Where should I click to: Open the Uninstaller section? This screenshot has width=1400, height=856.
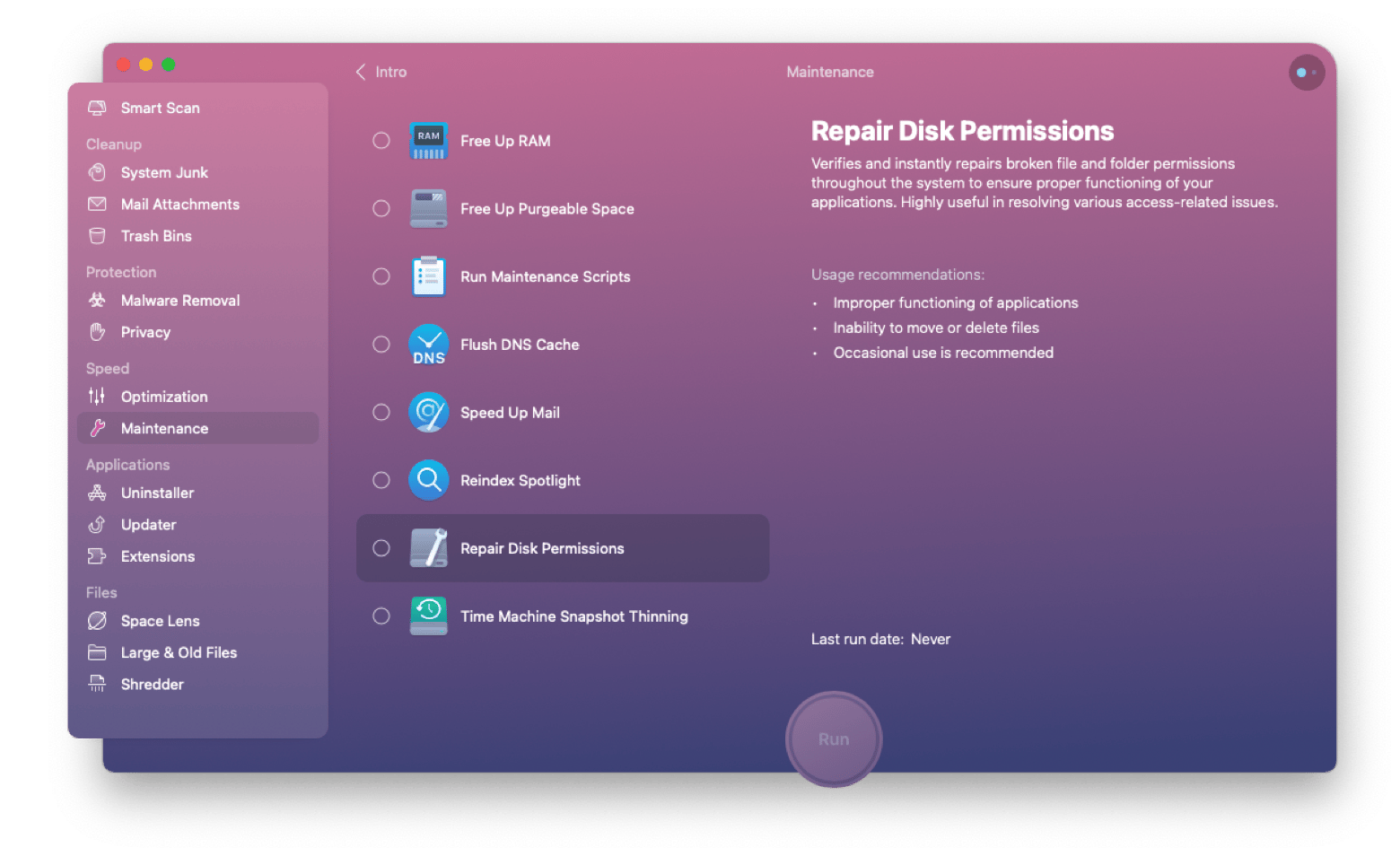[198, 493]
